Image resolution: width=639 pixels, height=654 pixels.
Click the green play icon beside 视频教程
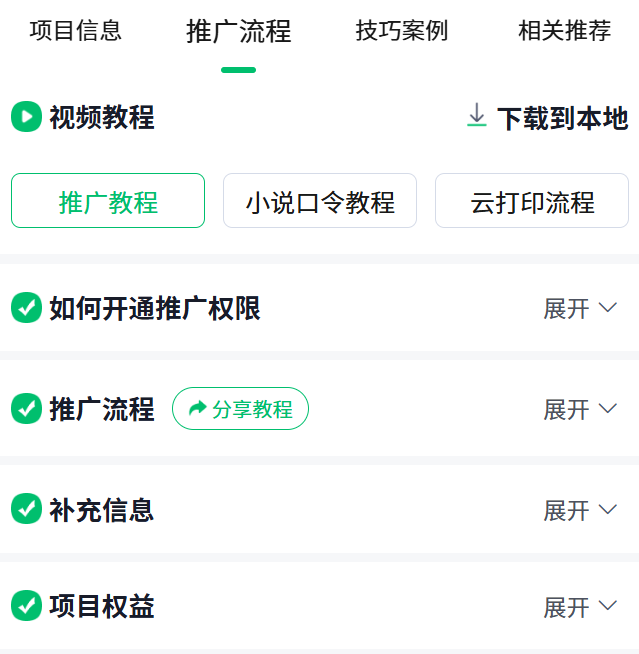click(x=26, y=117)
